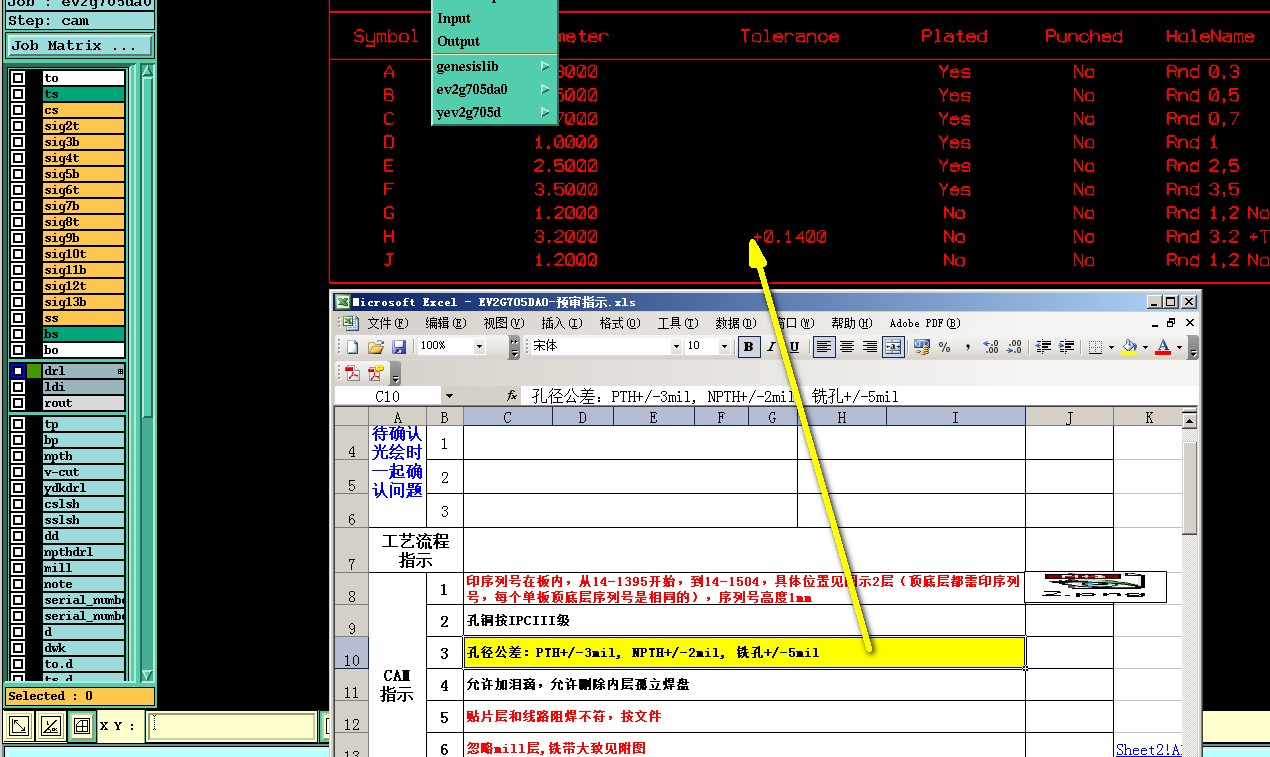
Task: Click the Excel formula bar text
Action: click(714, 397)
